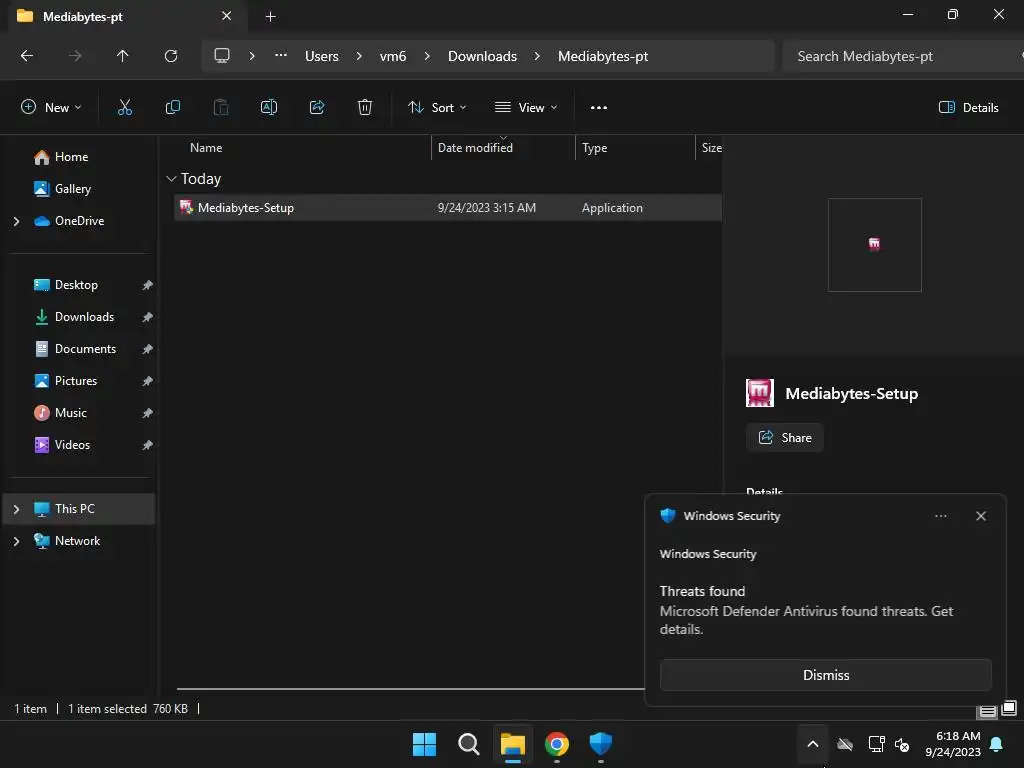Select Downloads in address bar
Image resolution: width=1024 pixels, height=768 pixels.
pos(483,56)
